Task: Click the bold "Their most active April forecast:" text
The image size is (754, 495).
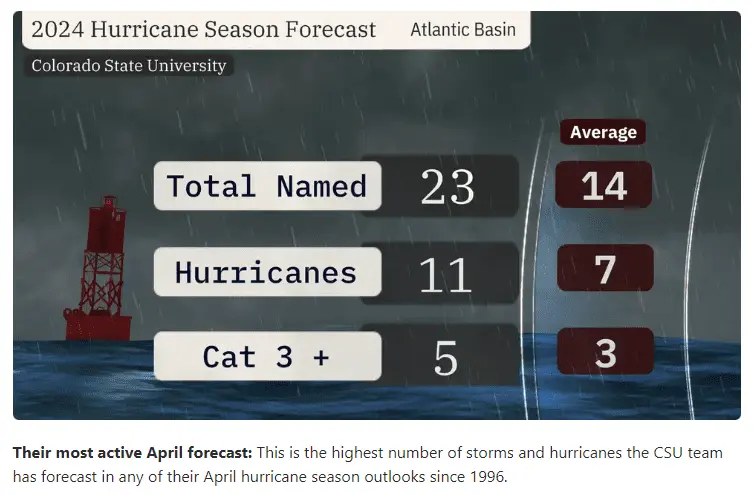Action: (x=126, y=453)
